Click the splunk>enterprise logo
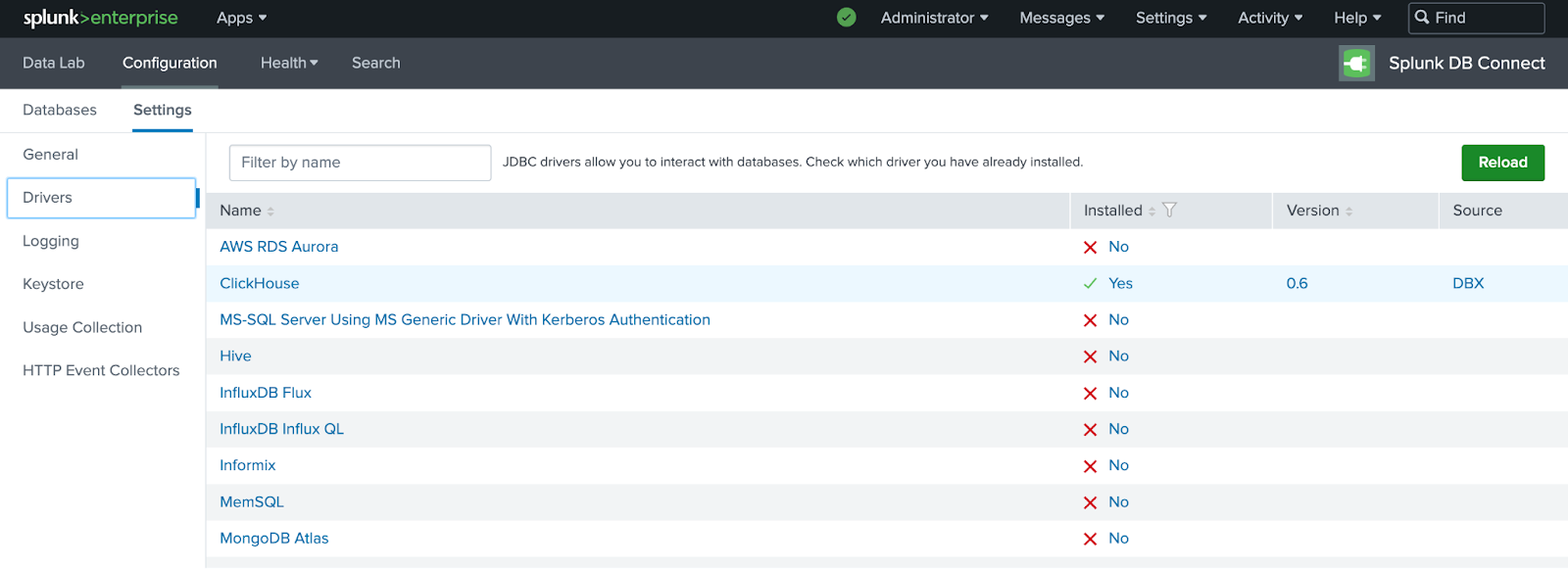Viewport: 1568px width, 569px height. [100, 18]
